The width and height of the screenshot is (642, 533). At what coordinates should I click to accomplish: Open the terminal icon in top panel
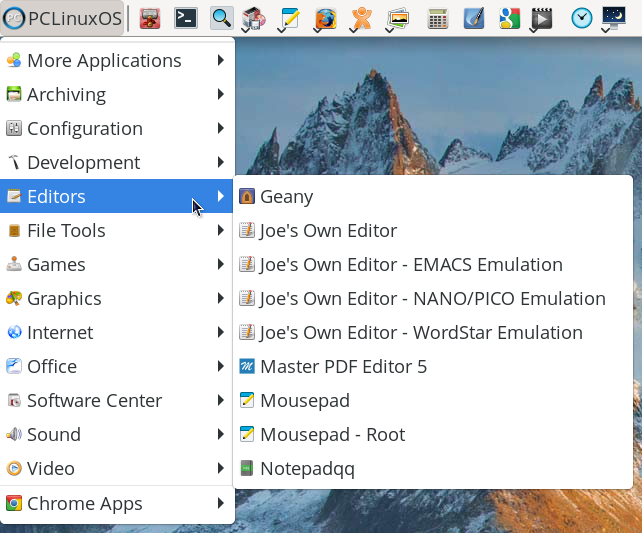185,18
